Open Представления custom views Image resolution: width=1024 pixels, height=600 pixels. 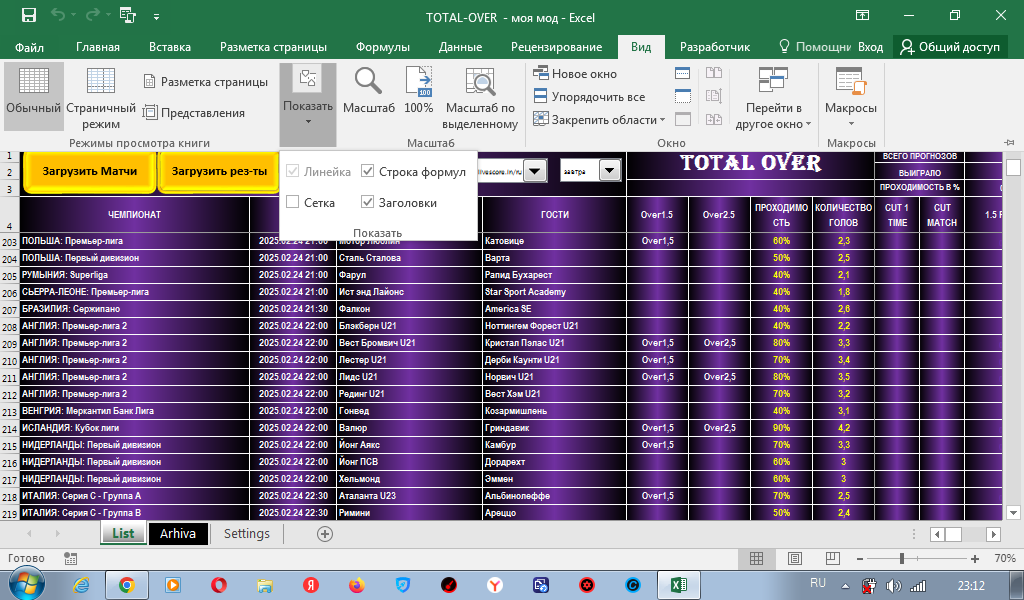(194, 113)
